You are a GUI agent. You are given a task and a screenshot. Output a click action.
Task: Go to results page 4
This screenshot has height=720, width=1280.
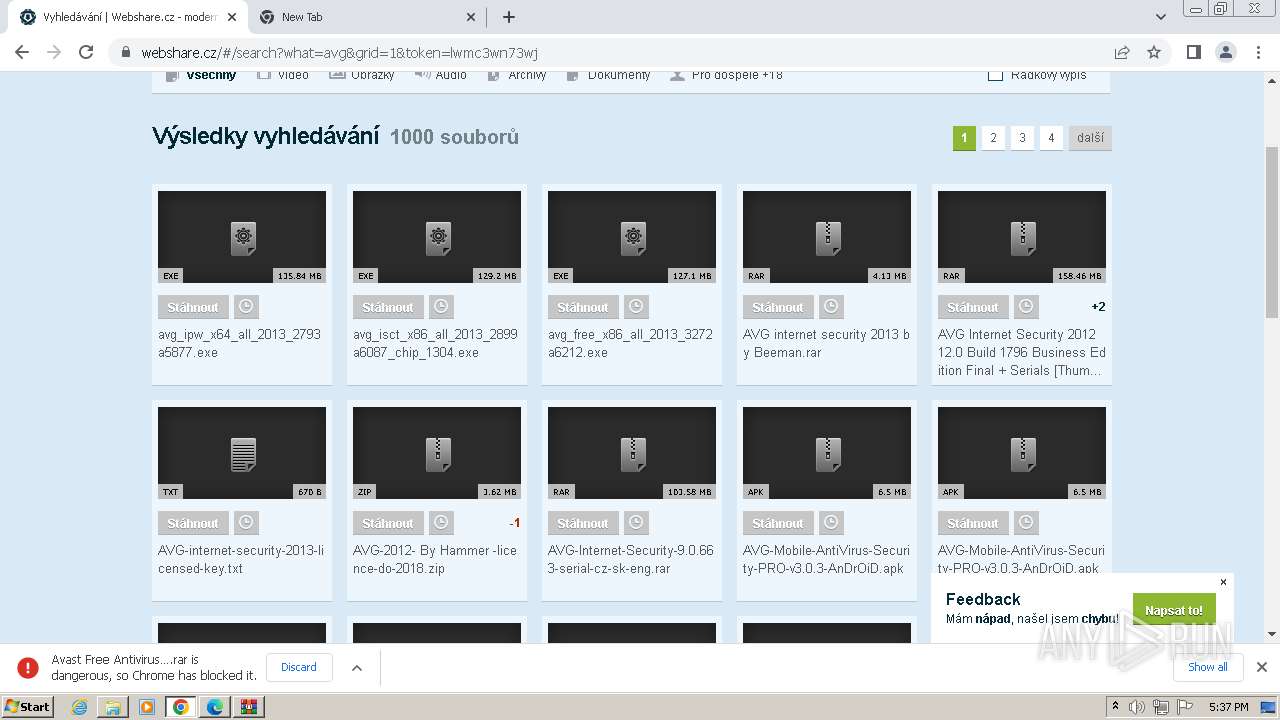tap(1051, 138)
